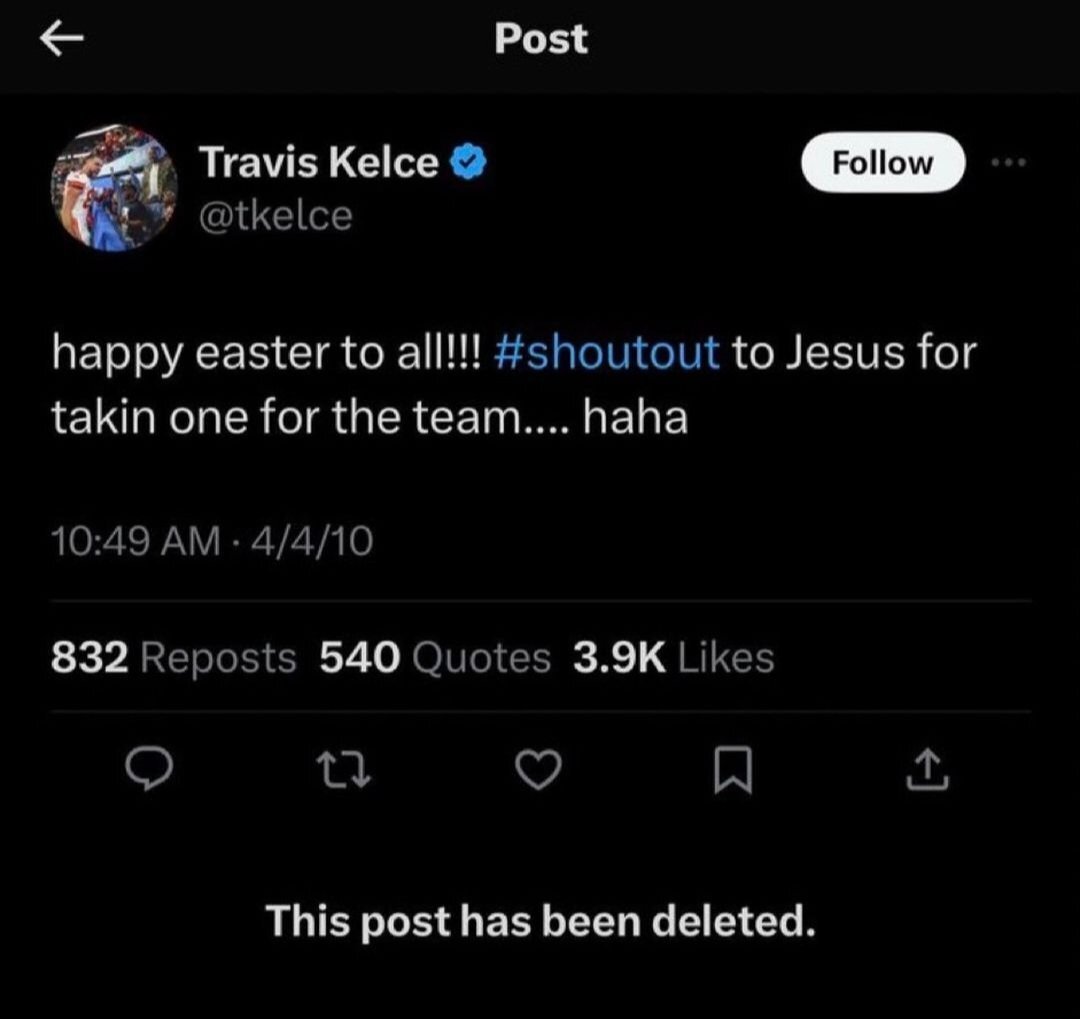The height and width of the screenshot is (1019, 1080).
Task: Click the blue verified checkmark badge
Action: (467, 164)
